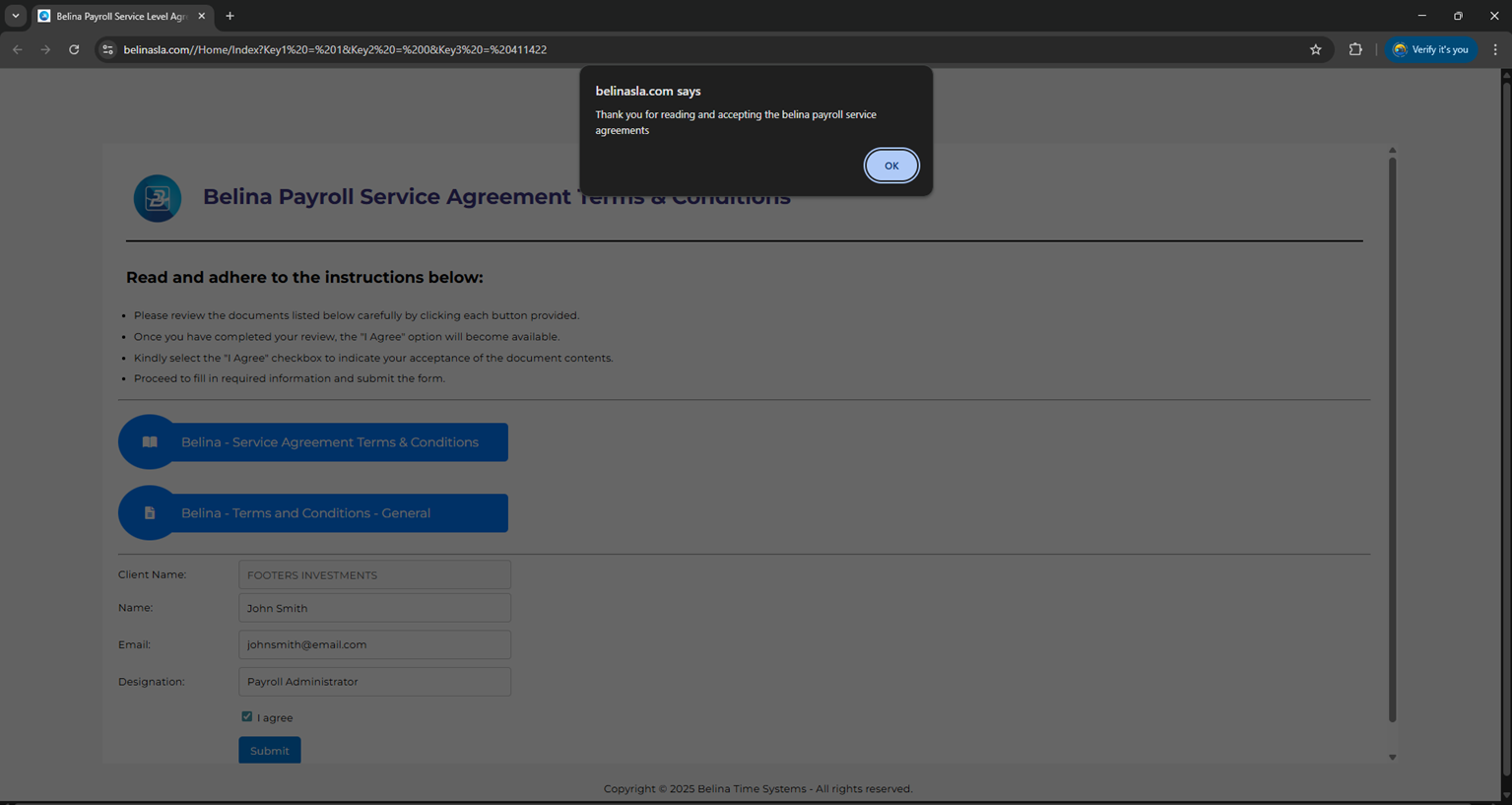Click 'Once you have completed your review' instruction line
The height and width of the screenshot is (805, 1512).
coord(347,337)
